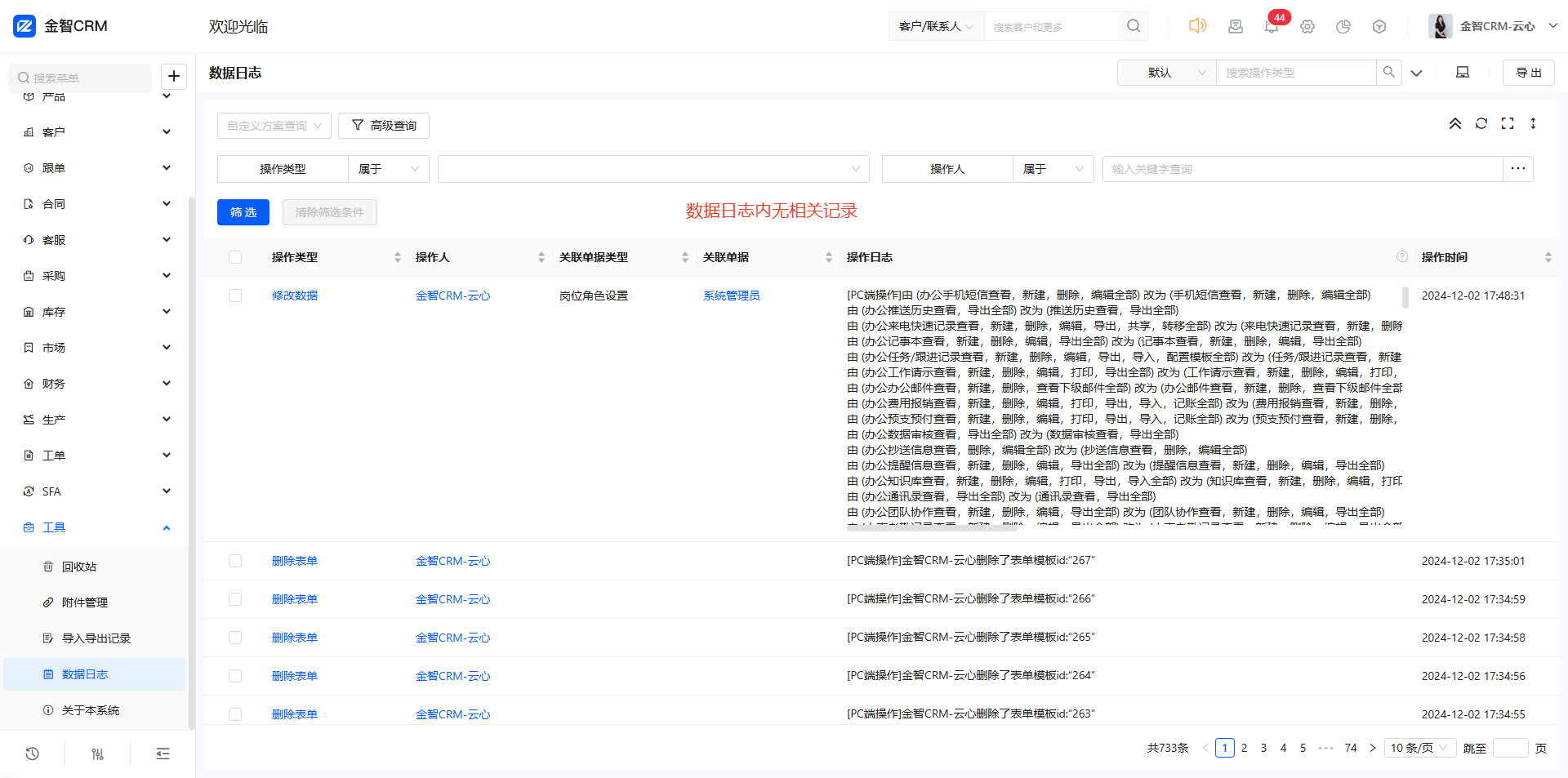Select checkbox for deleted form id 267 row

tap(235, 561)
